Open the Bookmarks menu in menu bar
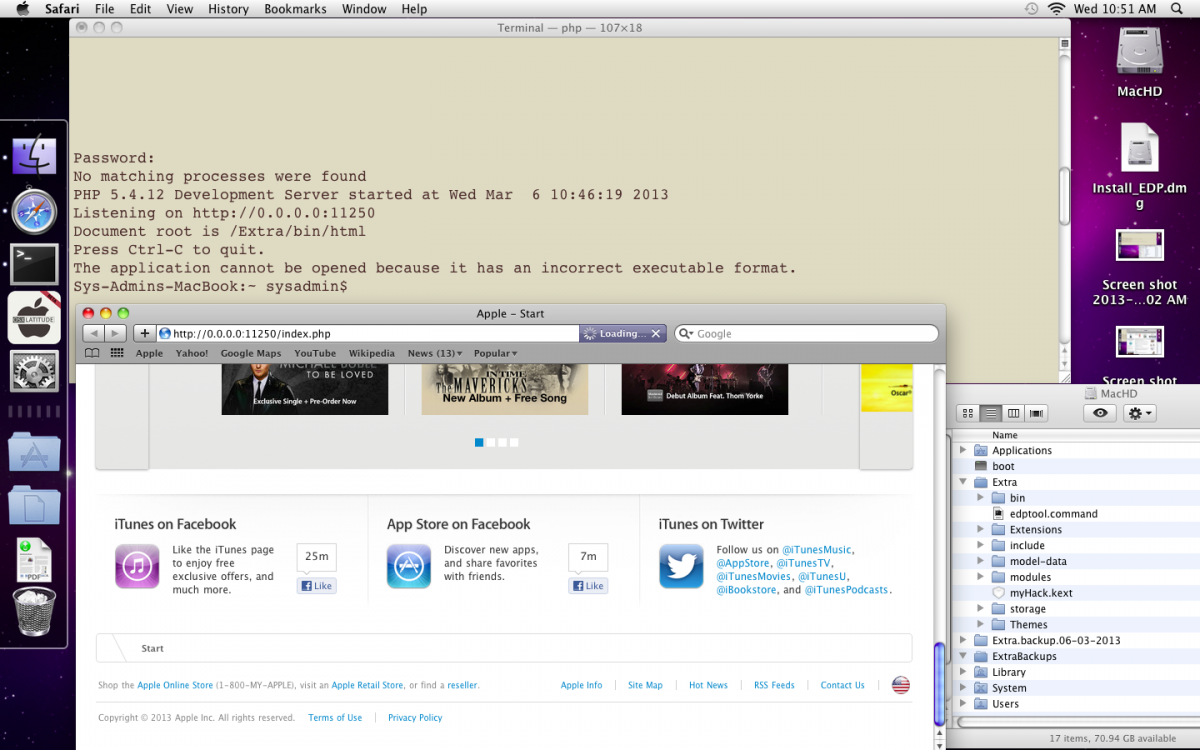The width and height of the screenshot is (1200, 750). [295, 9]
